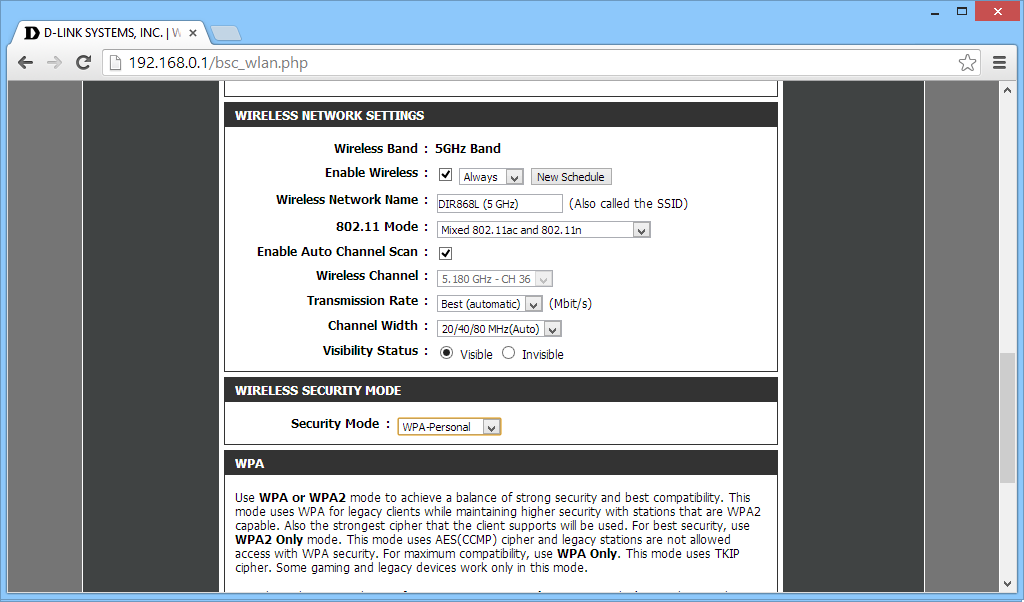Viewport: 1024px width, 602px height.
Task: Select the Invisible visibility status option
Action: click(x=508, y=353)
